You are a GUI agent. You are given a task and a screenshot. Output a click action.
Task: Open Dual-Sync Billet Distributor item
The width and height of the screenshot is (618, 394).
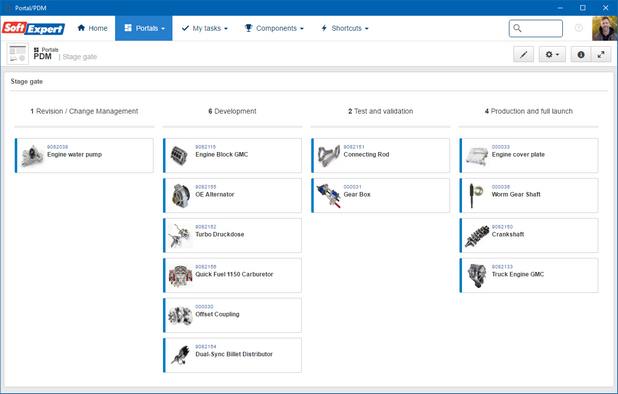tap(234, 354)
